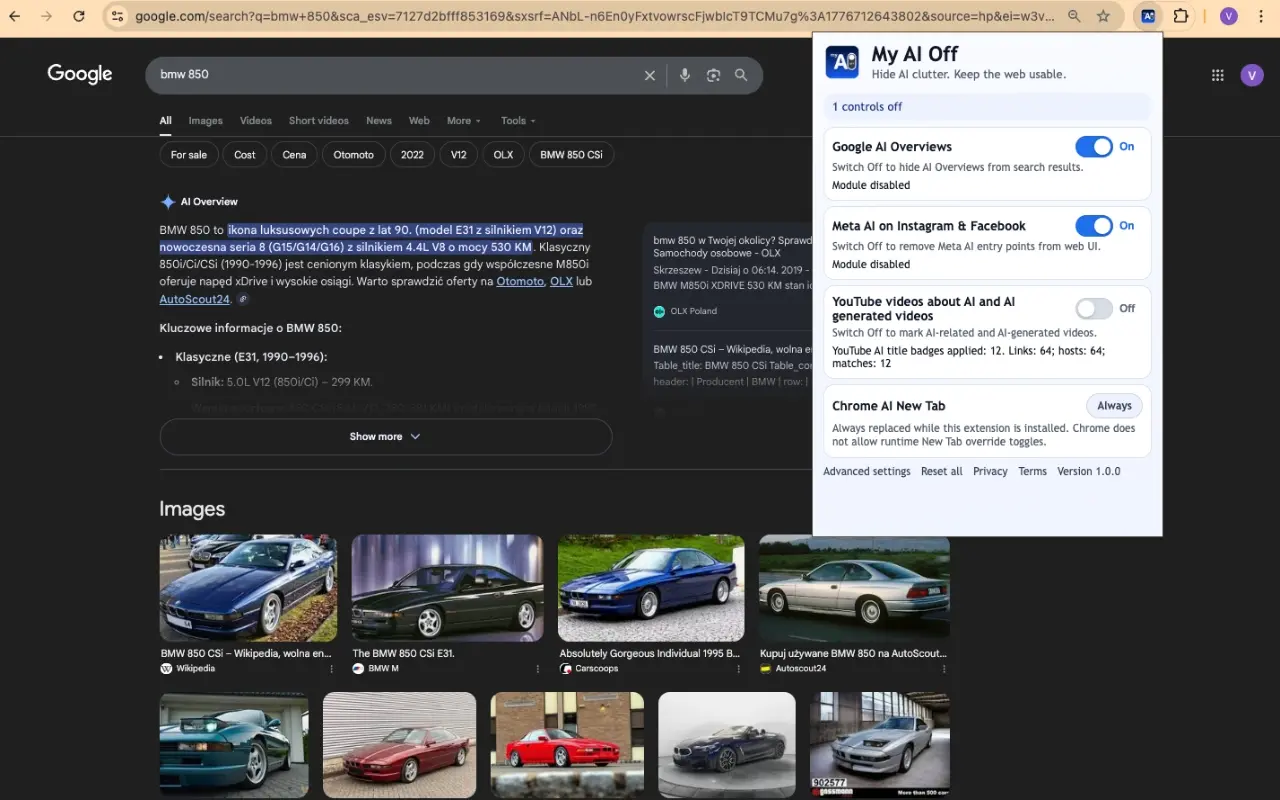Click the 2022 filter chip
Image resolution: width=1280 pixels, height=800 pixels.
[x=413, y=155]
